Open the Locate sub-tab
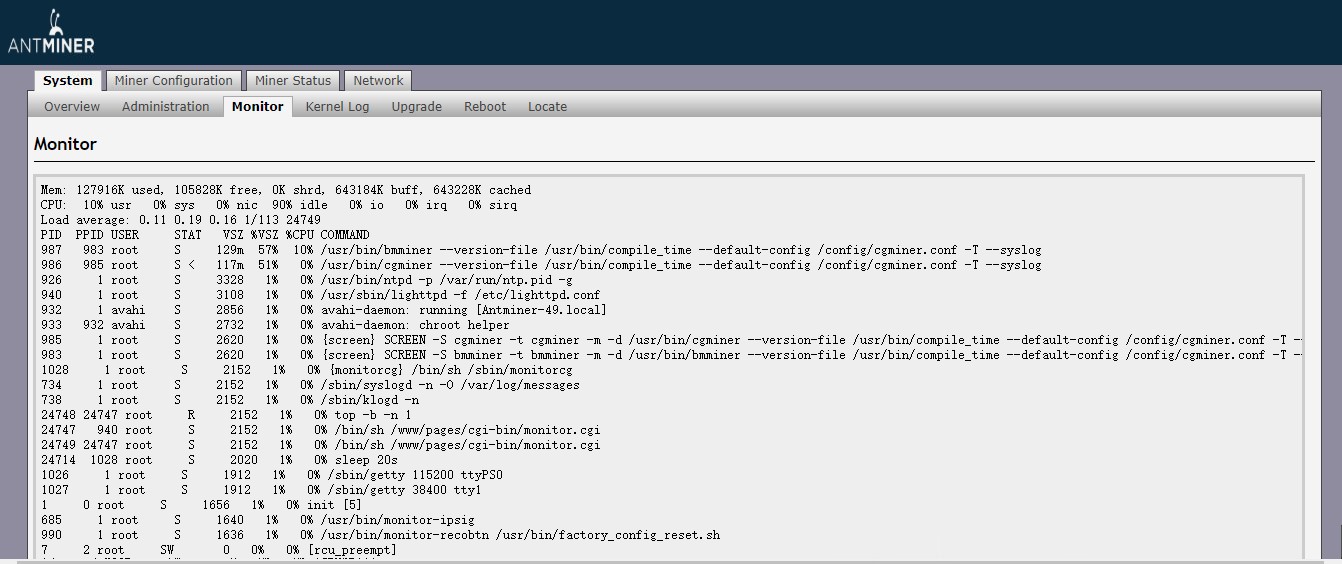This screenshot has width=1342, height=564. tap(547, 107)
